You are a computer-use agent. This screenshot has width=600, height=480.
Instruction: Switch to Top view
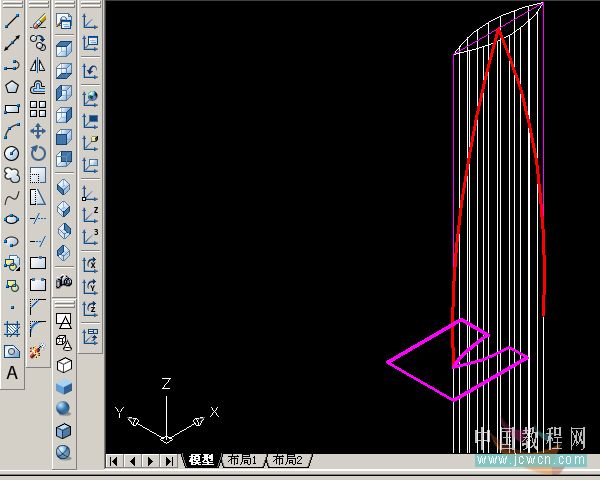tap(64, 48)
